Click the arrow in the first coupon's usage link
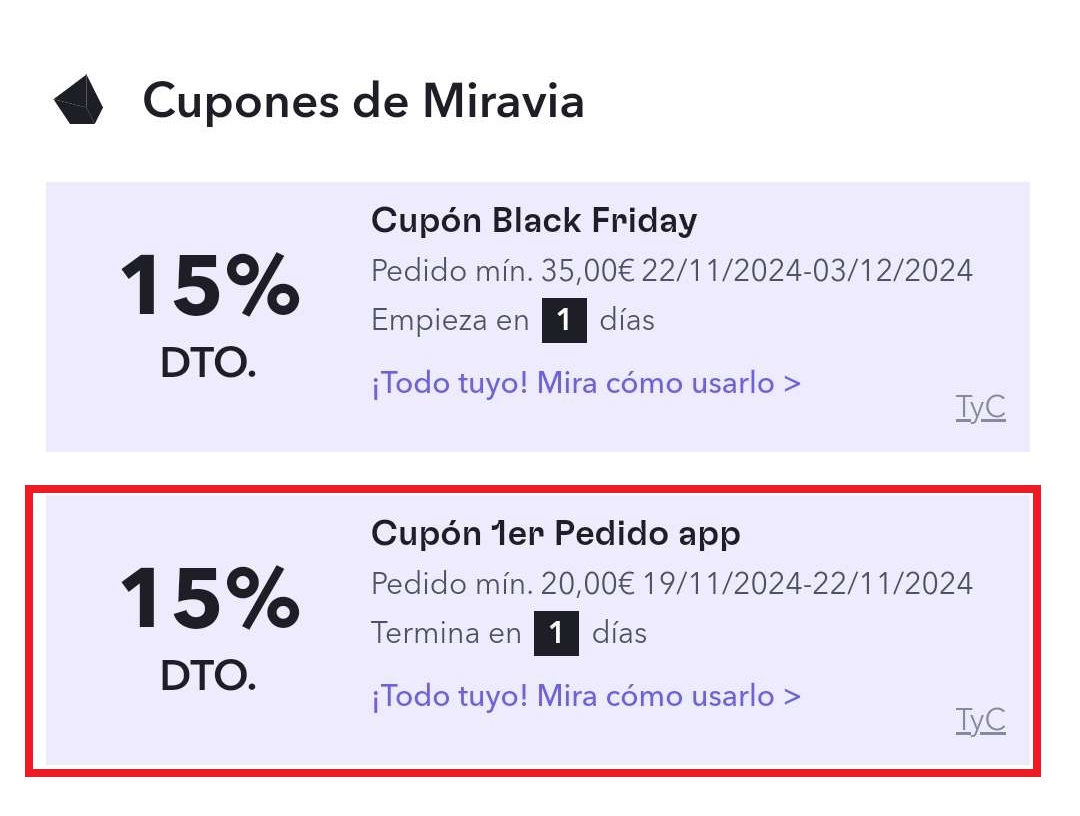Image resolution: width=1080 pixels, height=816 pixels. coord(791,383)
